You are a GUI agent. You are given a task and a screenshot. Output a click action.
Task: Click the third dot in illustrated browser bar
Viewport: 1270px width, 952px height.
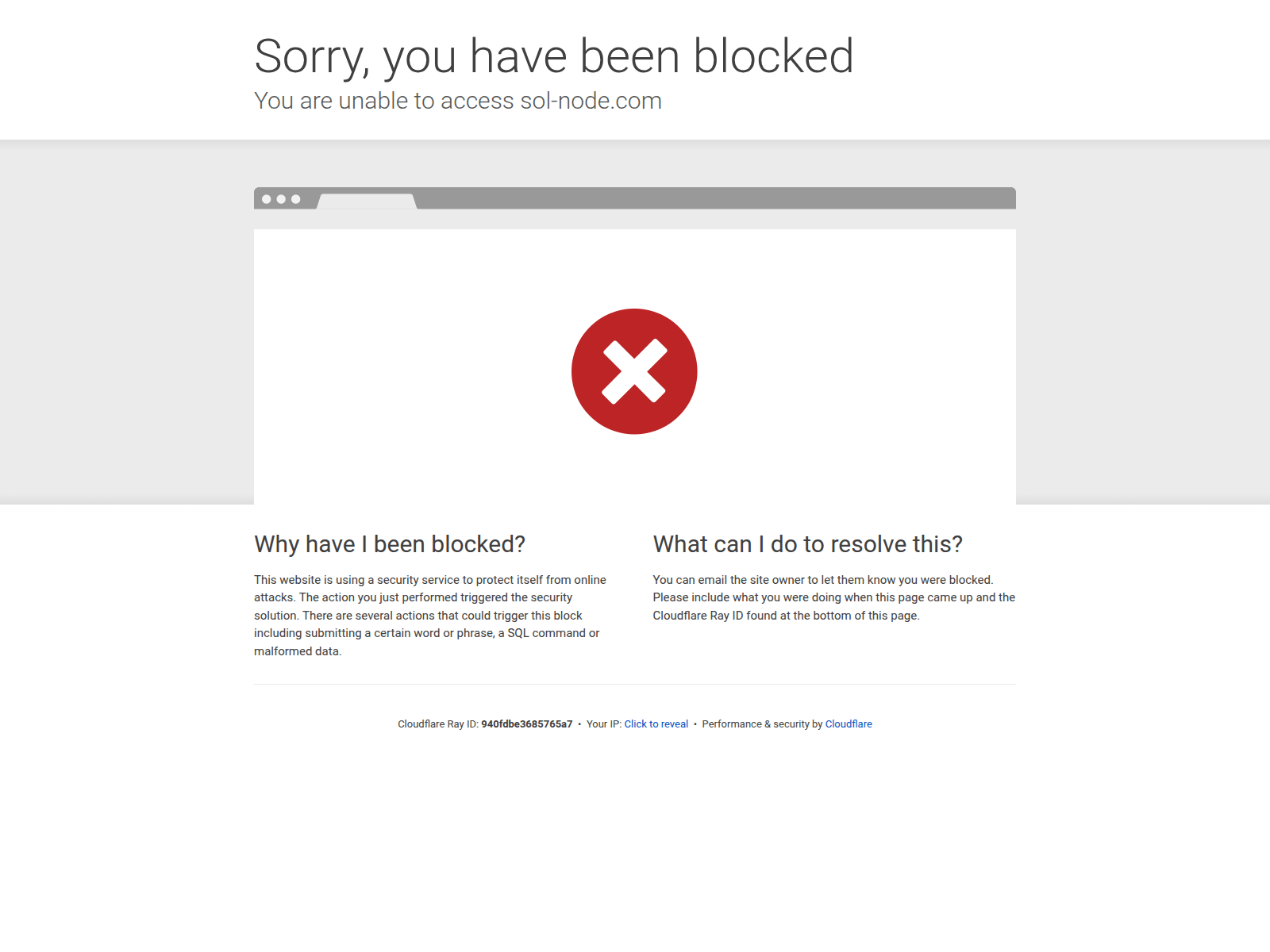[295, 199]
